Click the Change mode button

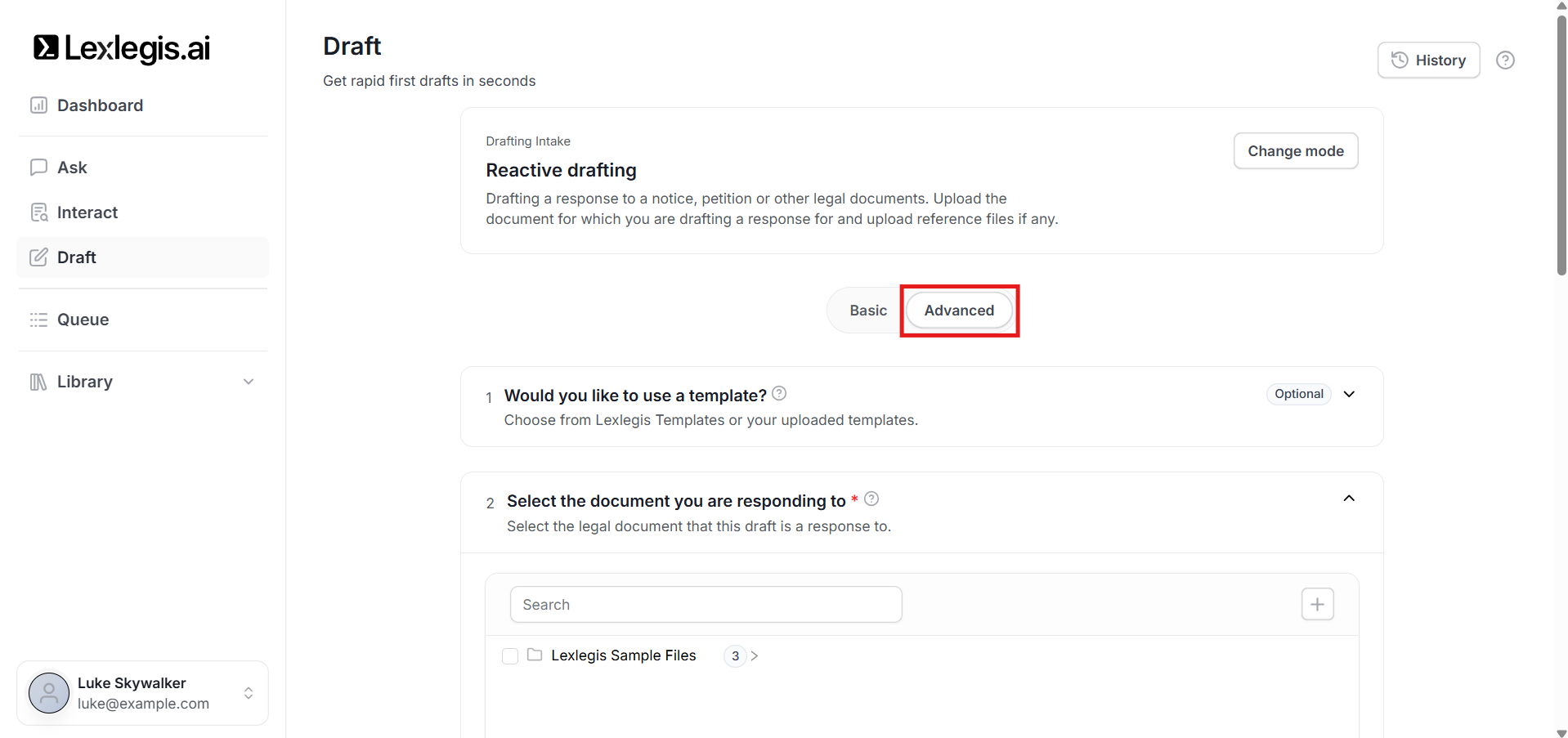pos(1295,151)
